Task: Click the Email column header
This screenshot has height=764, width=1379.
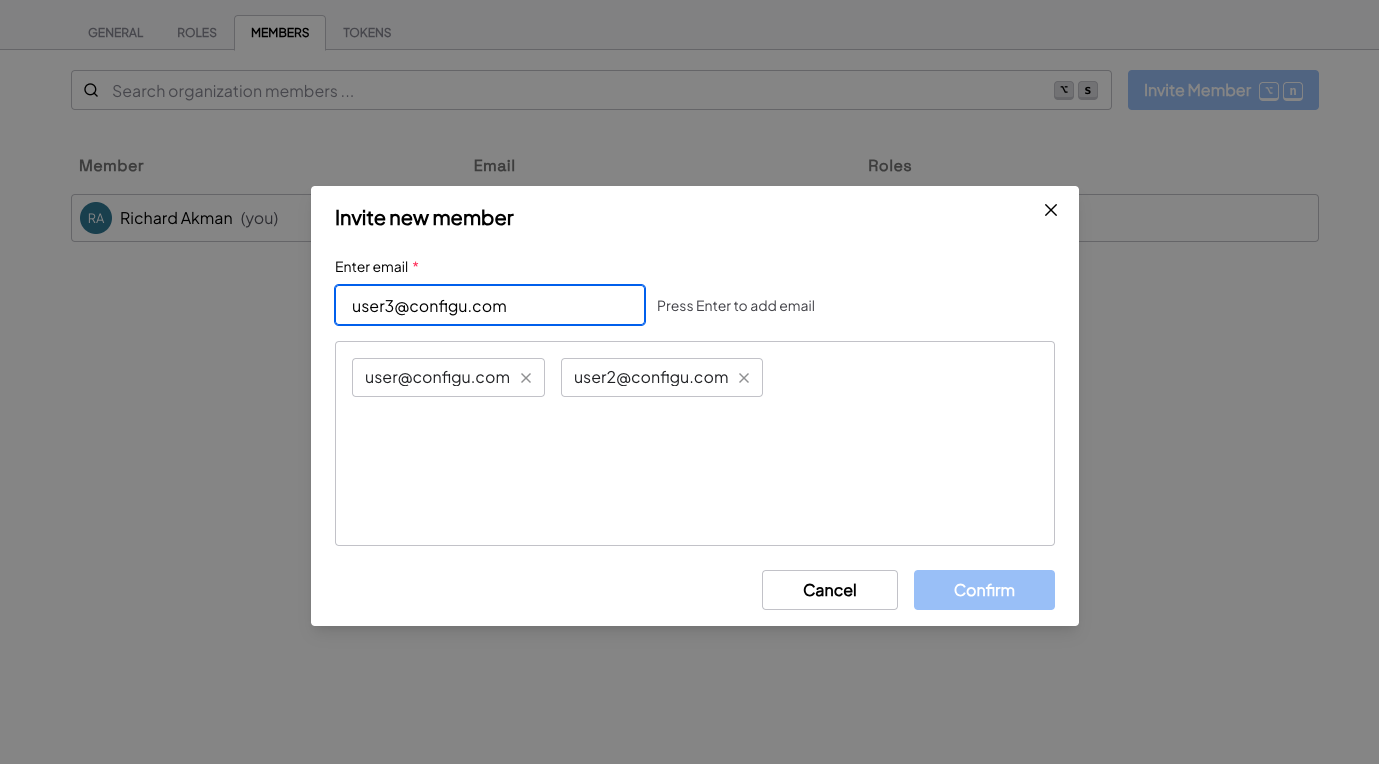Action: [494, 165]
